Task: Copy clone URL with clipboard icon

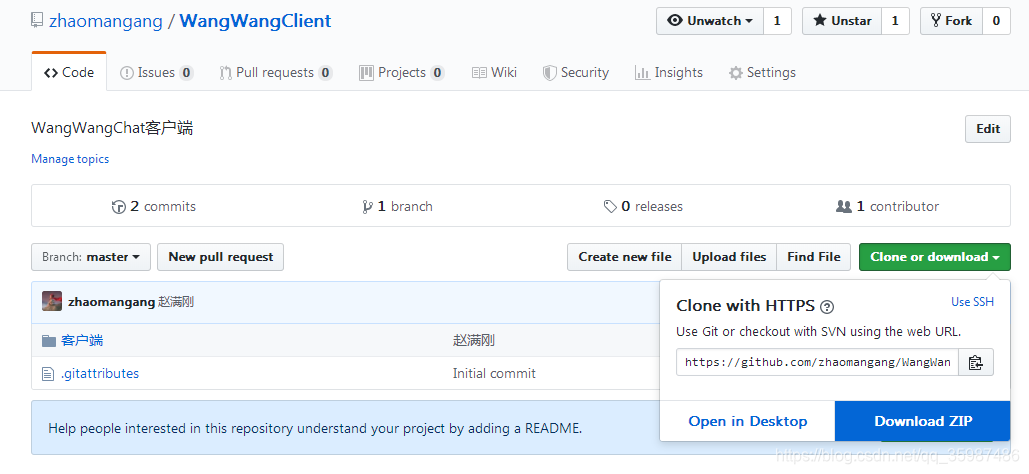Action: click(x=976, y=362)
